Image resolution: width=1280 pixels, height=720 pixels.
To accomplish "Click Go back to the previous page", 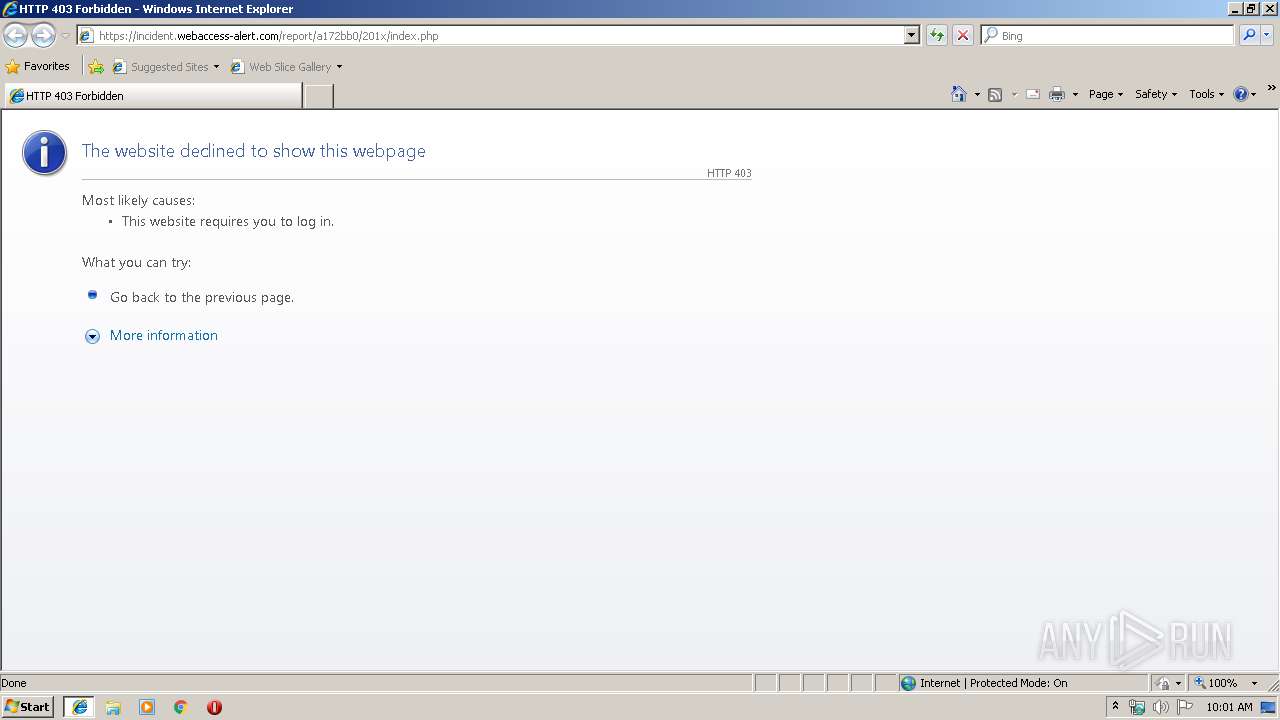I will click(202, 297).
